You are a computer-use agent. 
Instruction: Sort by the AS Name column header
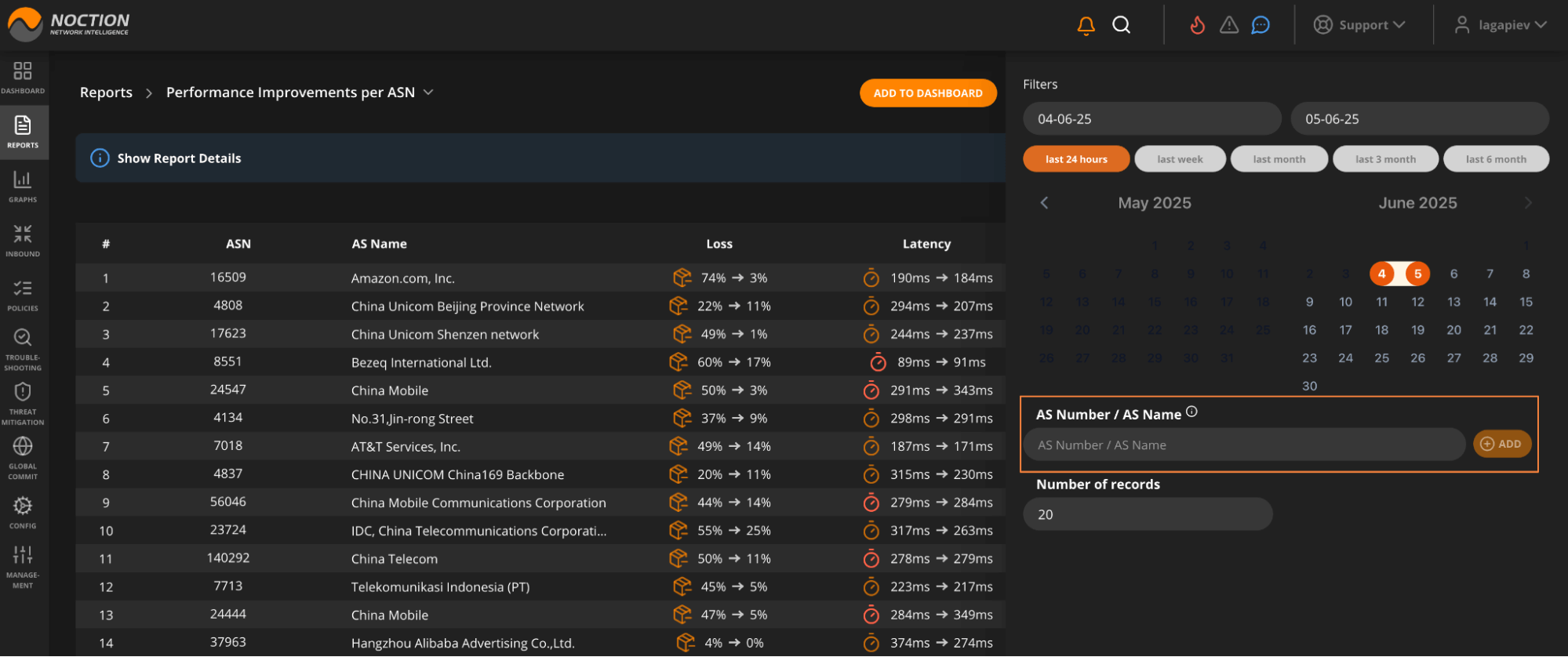point(379,244)
